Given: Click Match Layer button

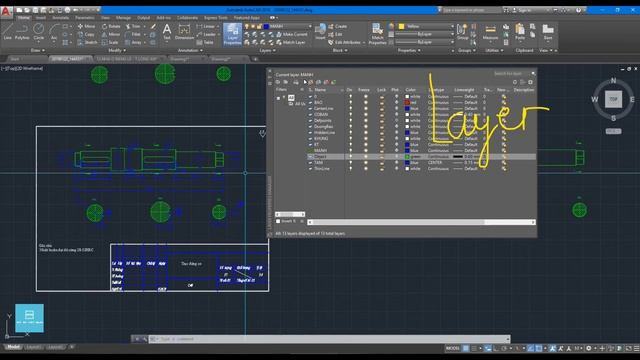Looking at the screenshot, I should point(291,42).
